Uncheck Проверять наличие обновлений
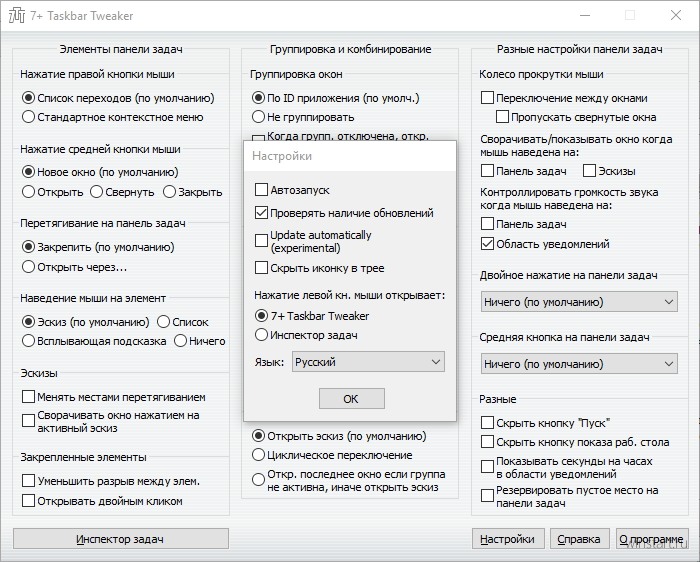This screenshot has height=562, width=700. pyautogui.click(x=261, y=213)
